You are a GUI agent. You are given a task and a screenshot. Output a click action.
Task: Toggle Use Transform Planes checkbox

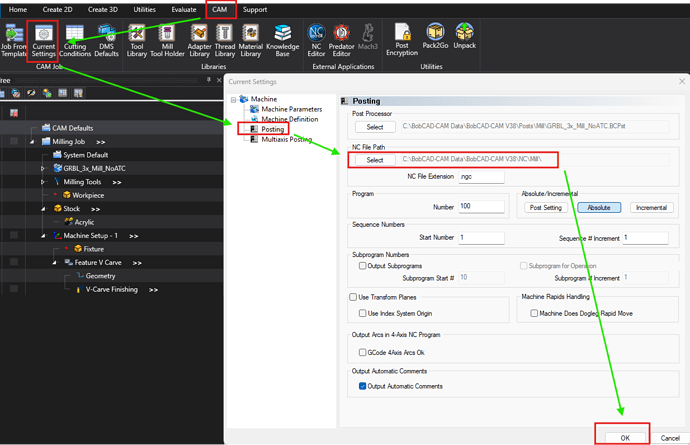[x=352, y=298]
